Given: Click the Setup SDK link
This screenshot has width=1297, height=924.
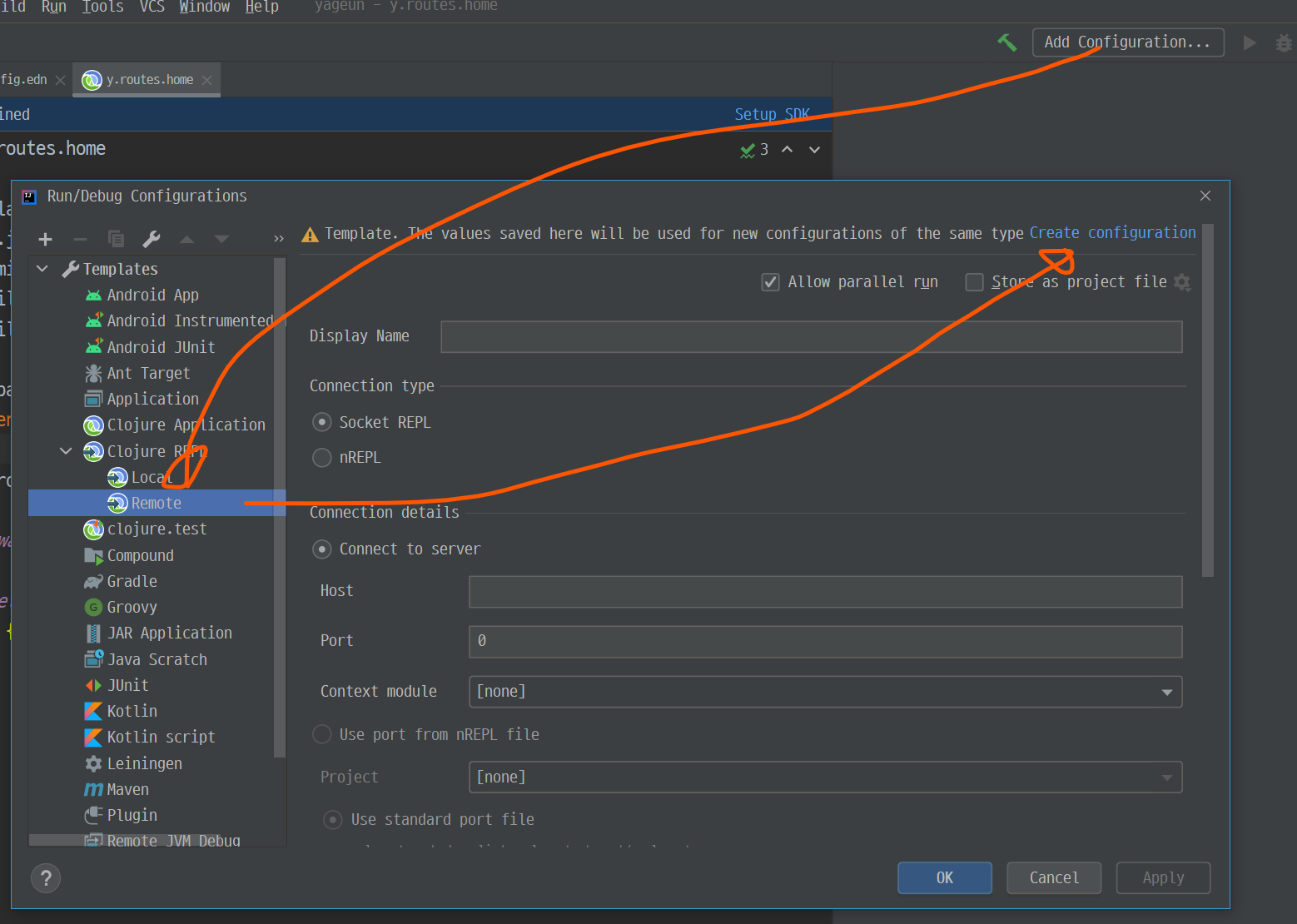Looking at the screenshot, I should click(x=773, y=114).
